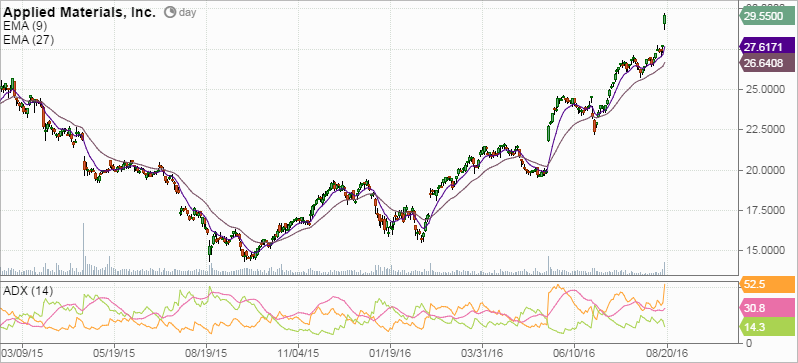Click the 05/19/15 date axis label

[x=114, y=352]
